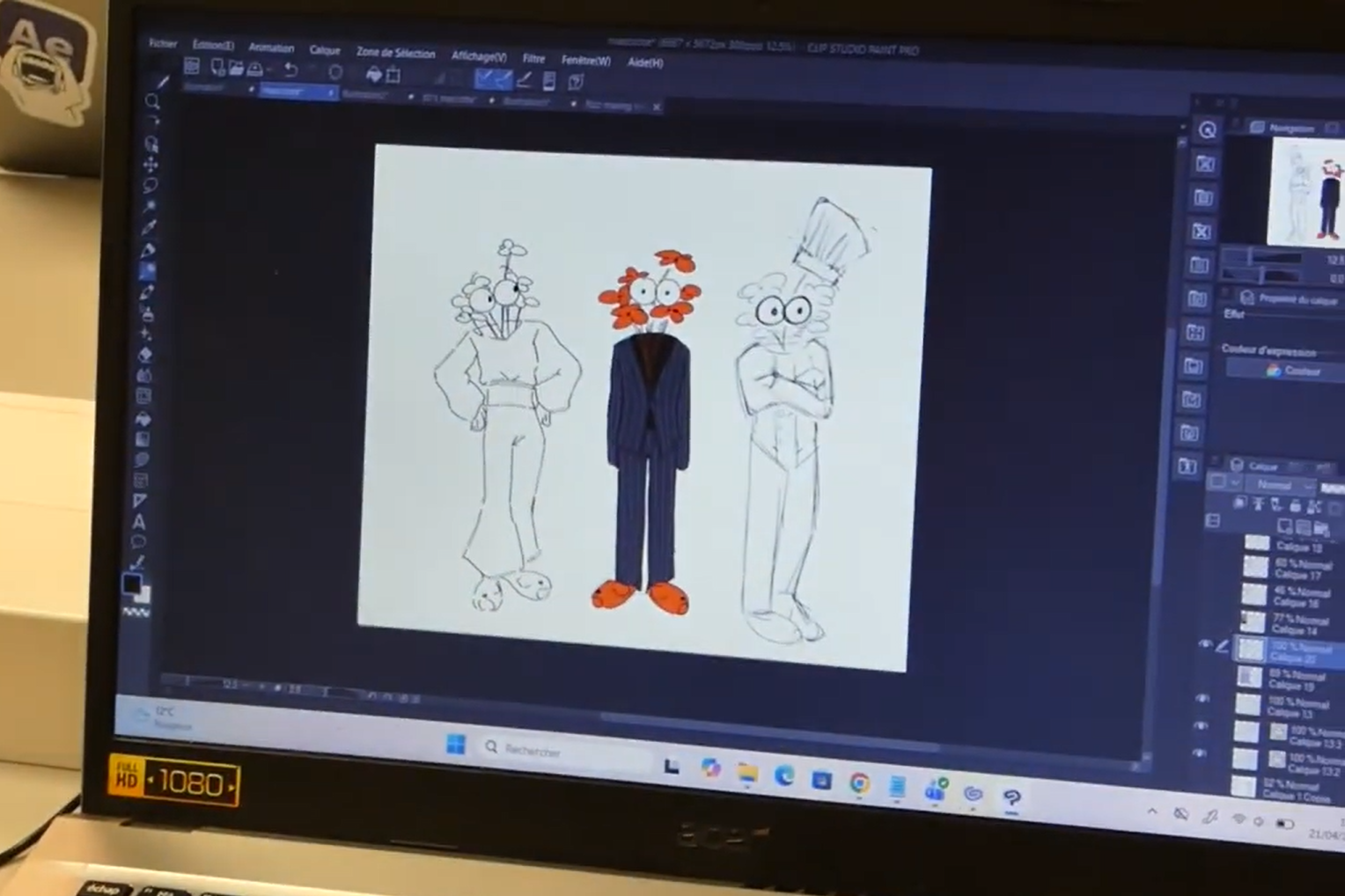Open the Aide menu
The width and height of the screenshot is (1345, 896).
click(x=645, y=62)
